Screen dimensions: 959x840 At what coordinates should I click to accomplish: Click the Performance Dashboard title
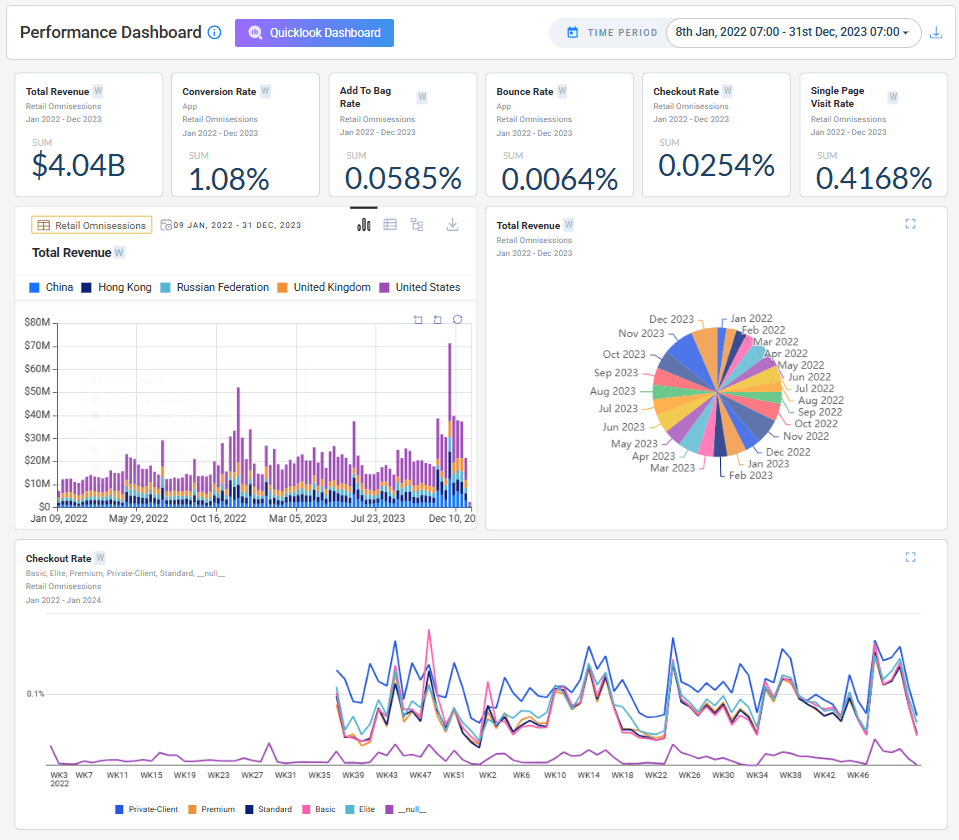tap(111, 32)
